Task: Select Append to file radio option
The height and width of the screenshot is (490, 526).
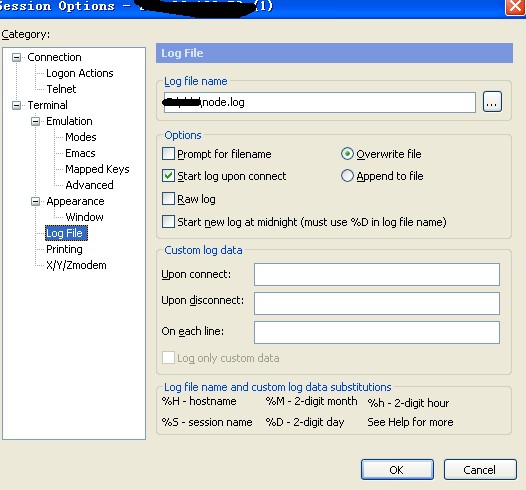Action: pos(347,176)
